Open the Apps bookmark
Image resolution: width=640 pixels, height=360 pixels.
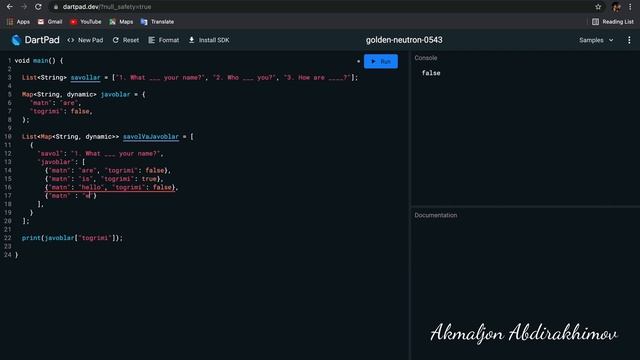point(18,22)
